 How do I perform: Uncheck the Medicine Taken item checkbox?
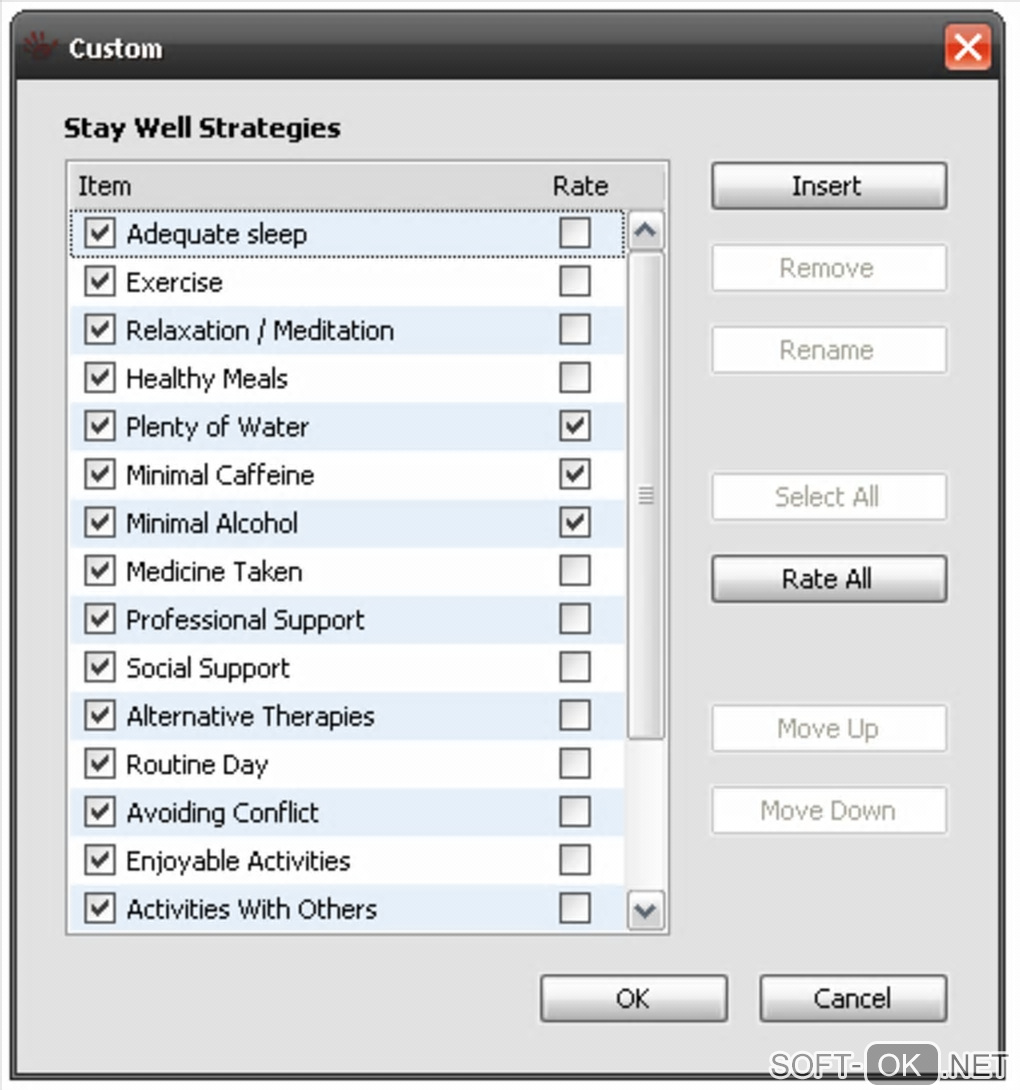(99, 571)
